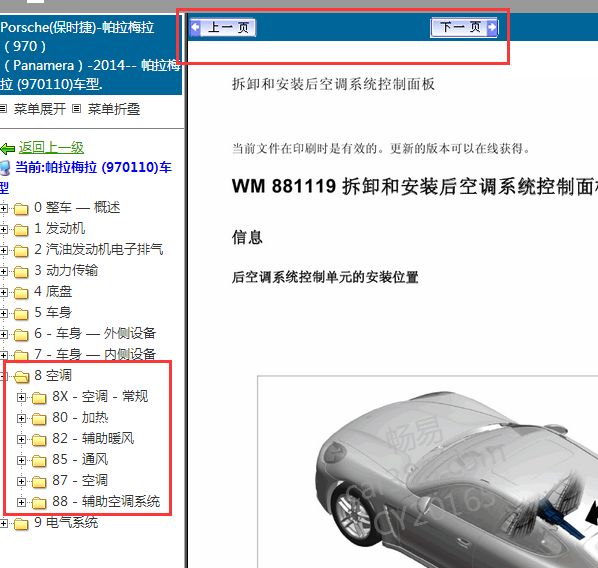This screenshot has height=568, width=598.
Task: Expand the 88 - 辅助空调系统 subfolder
Action: [x=21, y=502]
